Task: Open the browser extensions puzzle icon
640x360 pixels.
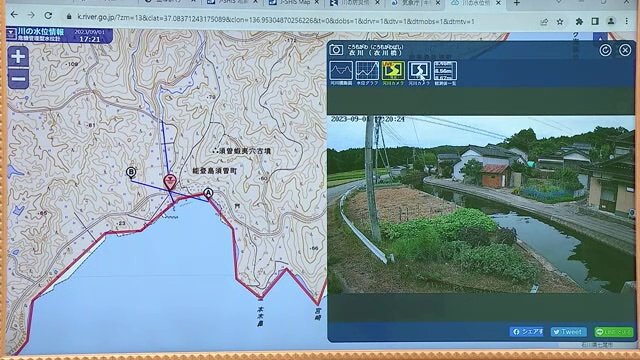Action: coord(579,21)
